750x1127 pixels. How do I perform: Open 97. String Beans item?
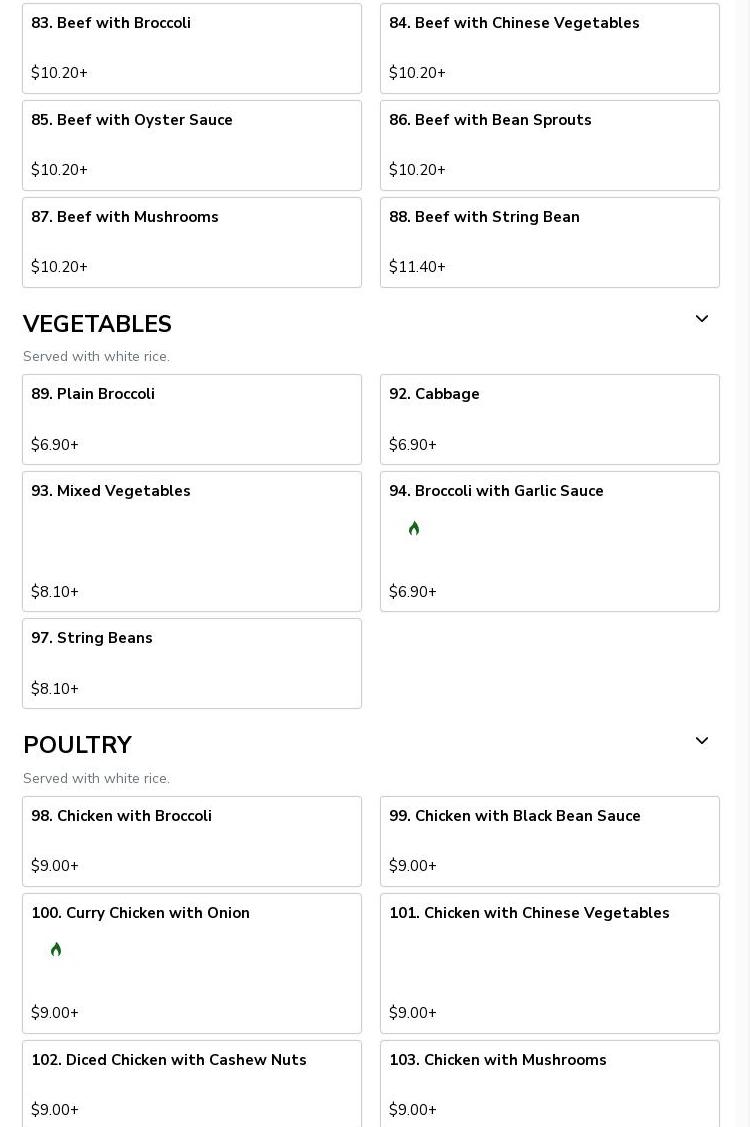coord(191,663)
